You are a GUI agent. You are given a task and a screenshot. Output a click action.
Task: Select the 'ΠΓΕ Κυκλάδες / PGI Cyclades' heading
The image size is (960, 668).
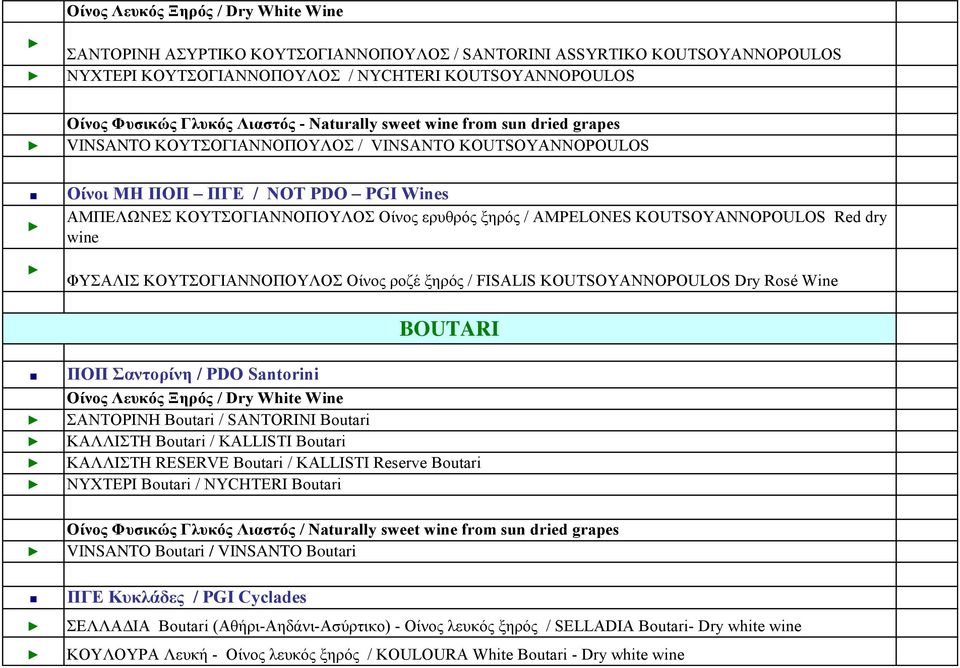(187, 597)
